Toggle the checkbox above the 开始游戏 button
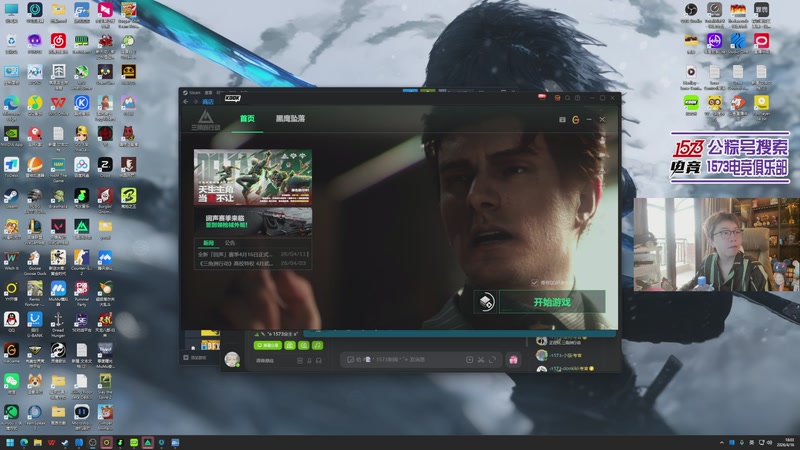 pos(534,282)
